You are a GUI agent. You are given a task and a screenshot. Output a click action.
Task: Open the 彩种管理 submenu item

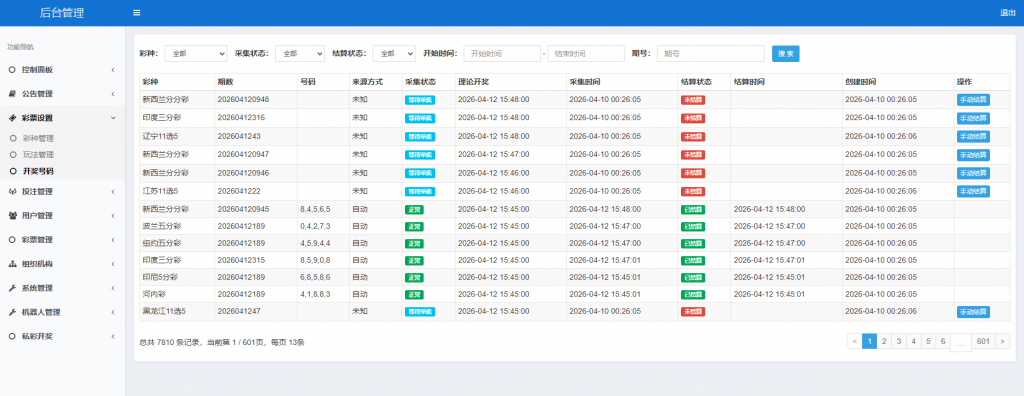coord(38,139)
